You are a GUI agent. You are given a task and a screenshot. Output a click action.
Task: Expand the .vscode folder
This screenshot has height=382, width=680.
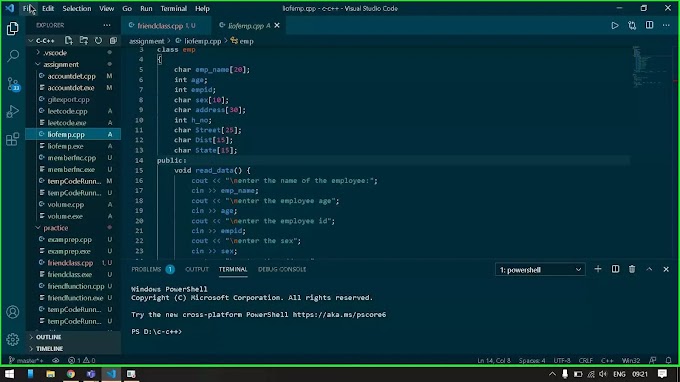[55, 52]
